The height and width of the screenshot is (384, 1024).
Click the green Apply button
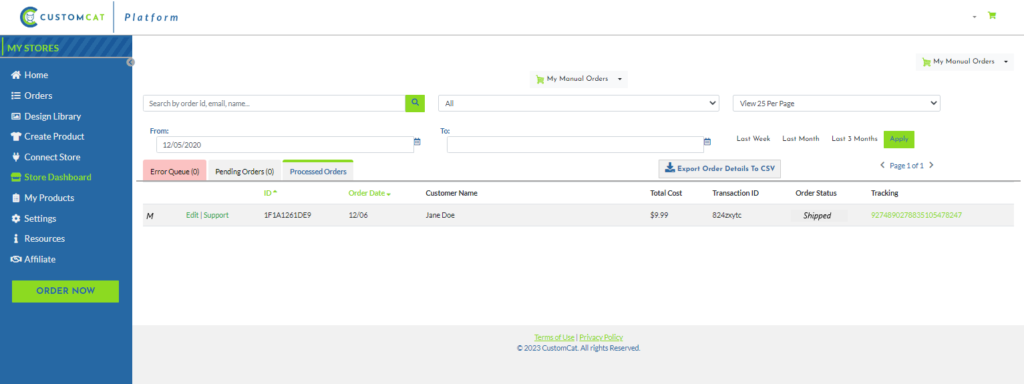(899, 139)
